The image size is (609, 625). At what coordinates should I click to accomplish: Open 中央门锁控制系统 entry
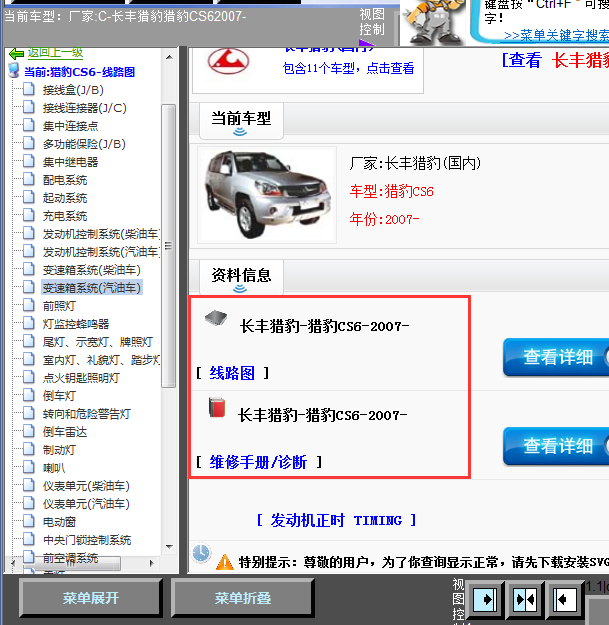[x=87, y=540]
